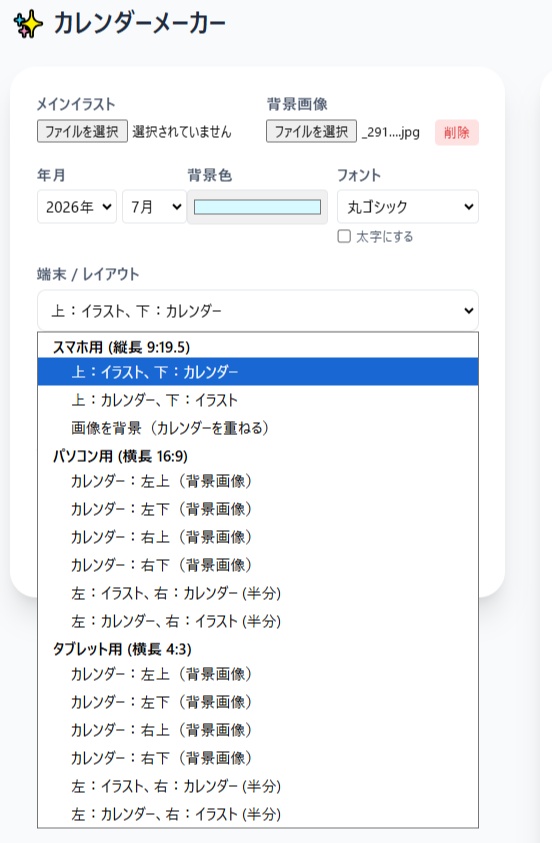The height and width of the screenshot is (843, 552).
Task: Pick カレンダー:右上 under パソコン用
Action: point(258,537)
